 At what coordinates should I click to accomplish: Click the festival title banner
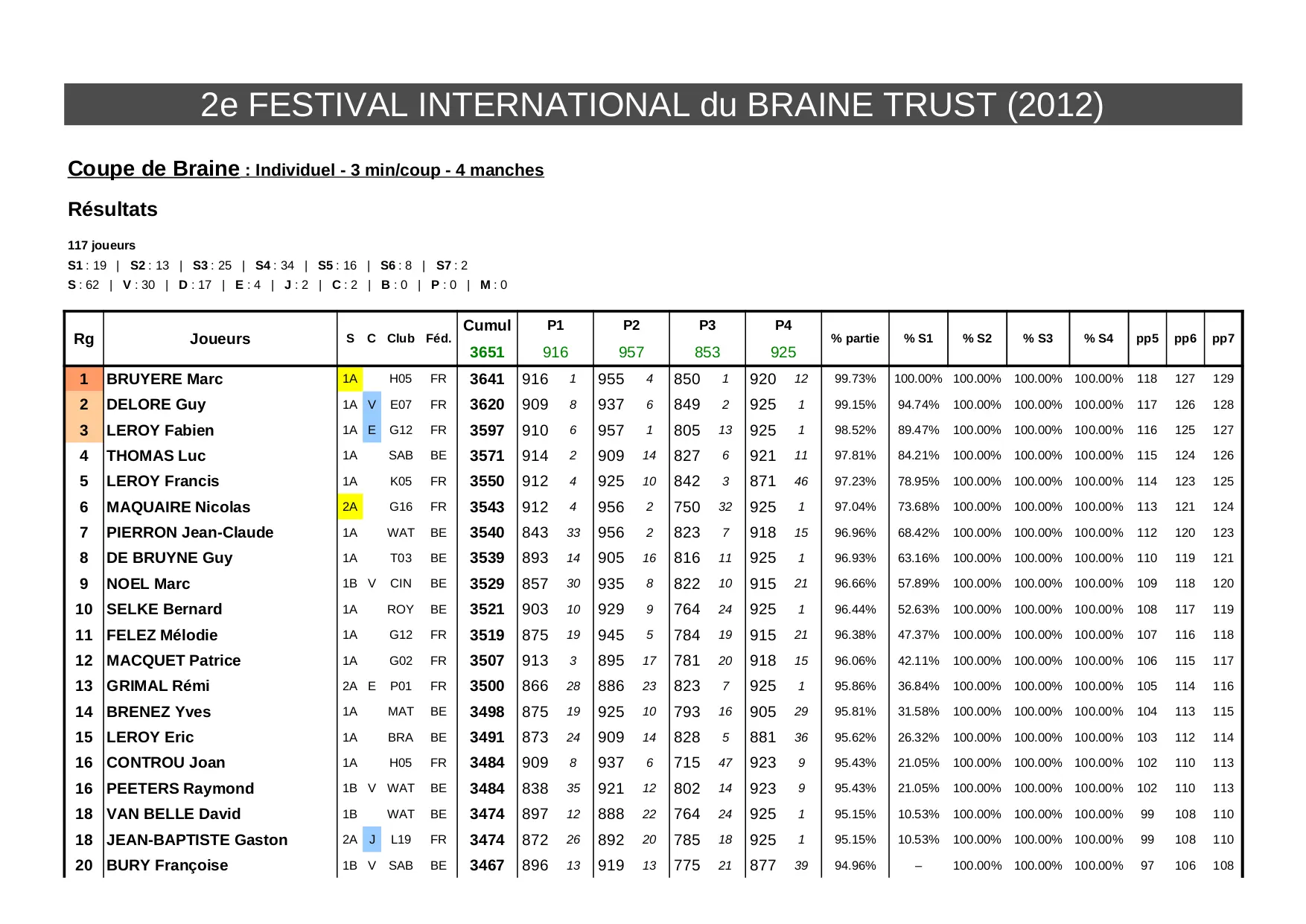point(652,105)
